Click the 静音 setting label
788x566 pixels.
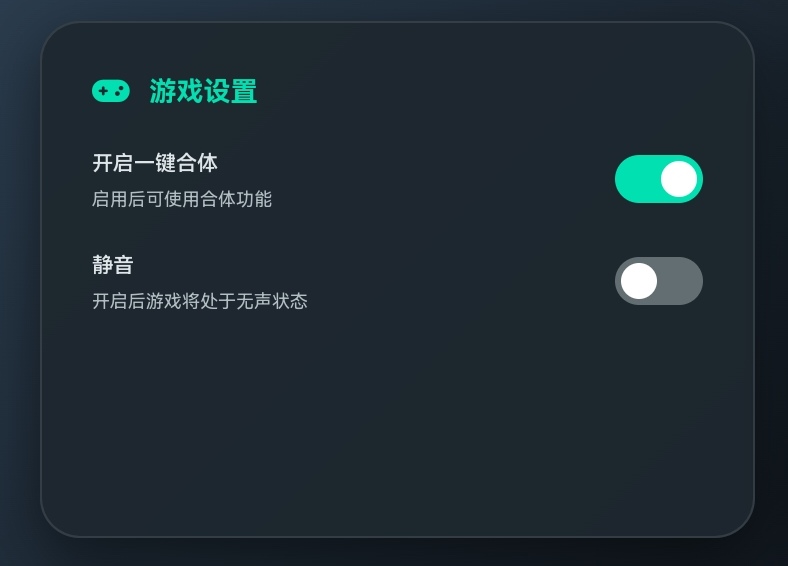tap(113, 265)
